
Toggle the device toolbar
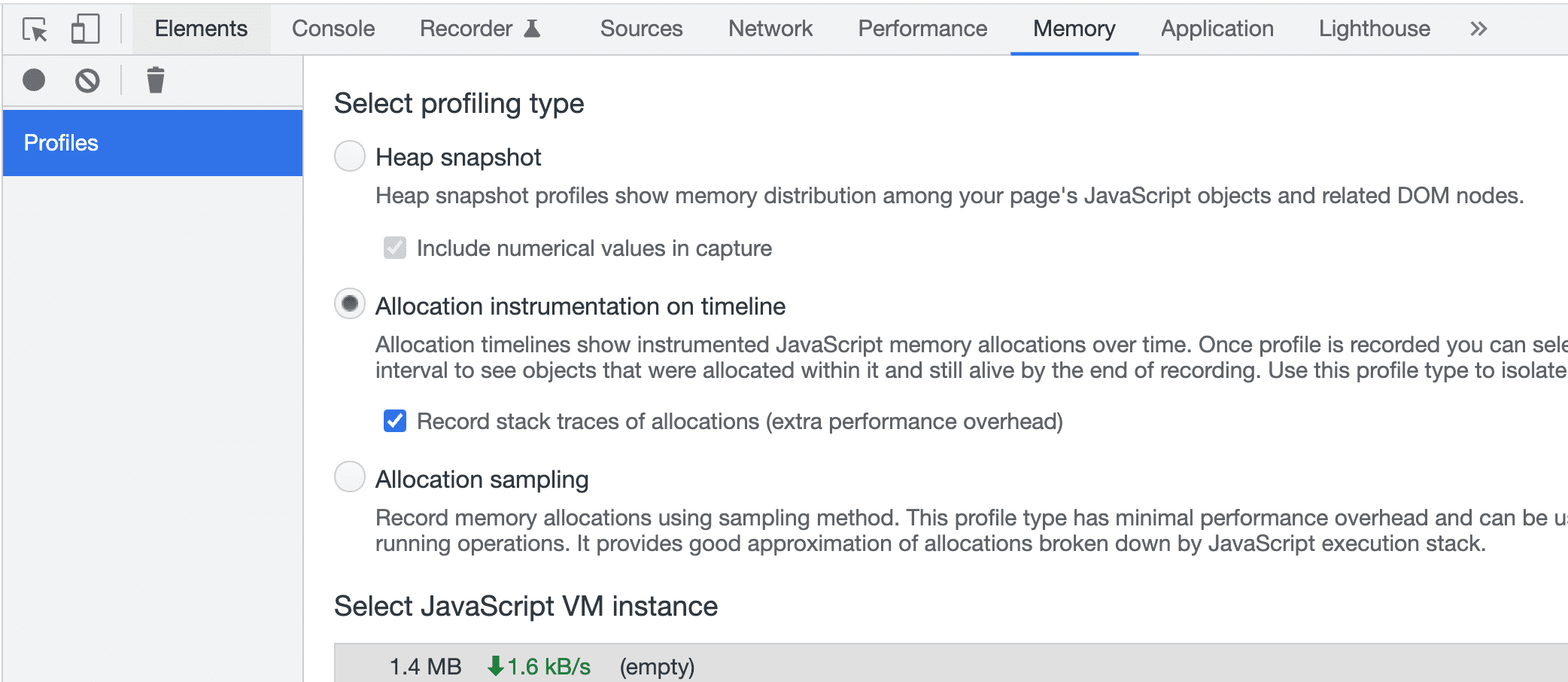[x=85, y=29]
